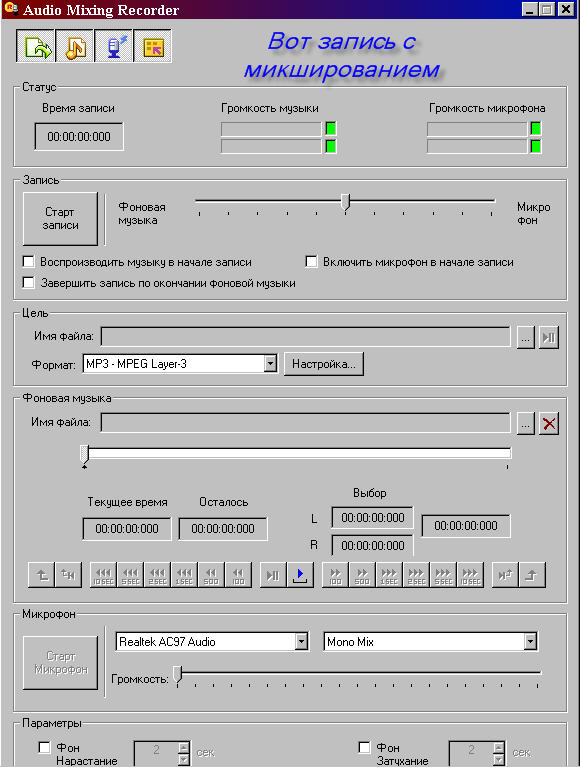Expand the Mono Mix input dropdown
580x768 pixels.
(x=530, y=641)
